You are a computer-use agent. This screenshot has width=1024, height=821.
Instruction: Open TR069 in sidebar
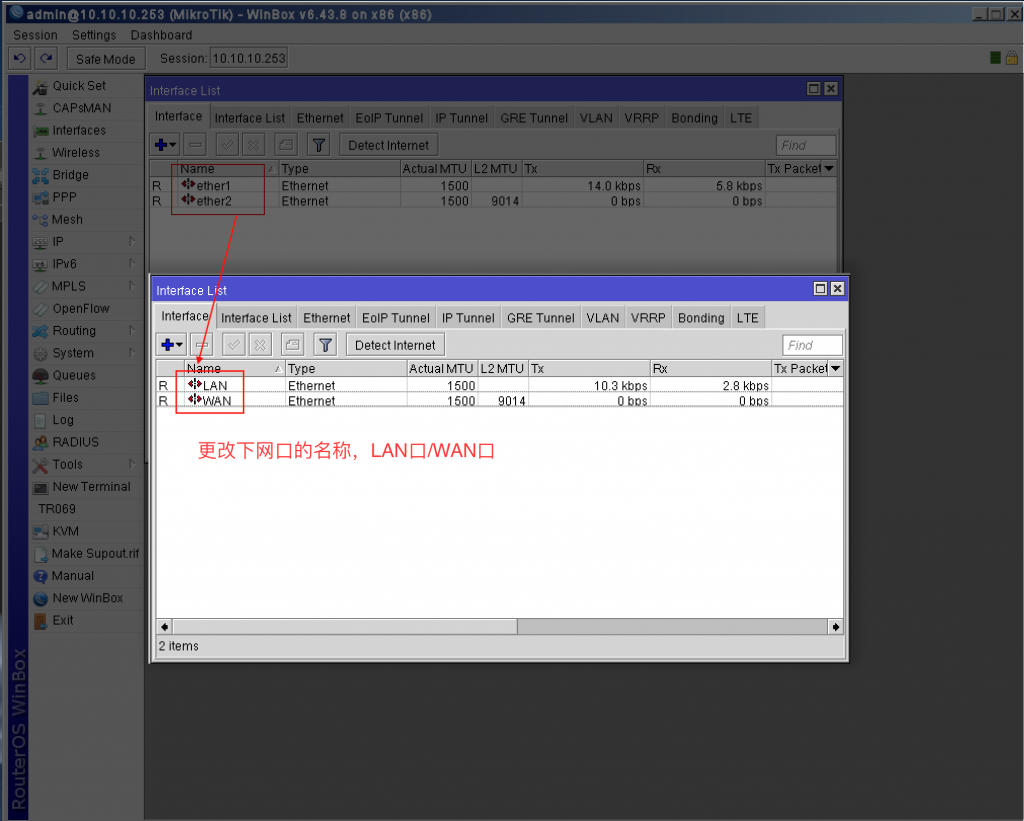[57, 509]
